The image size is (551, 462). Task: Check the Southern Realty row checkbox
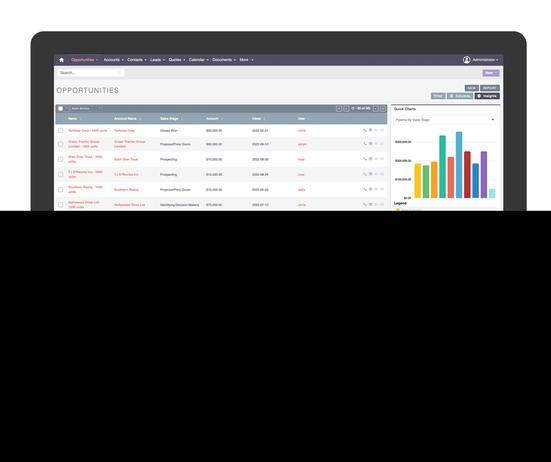coord(60,190)
